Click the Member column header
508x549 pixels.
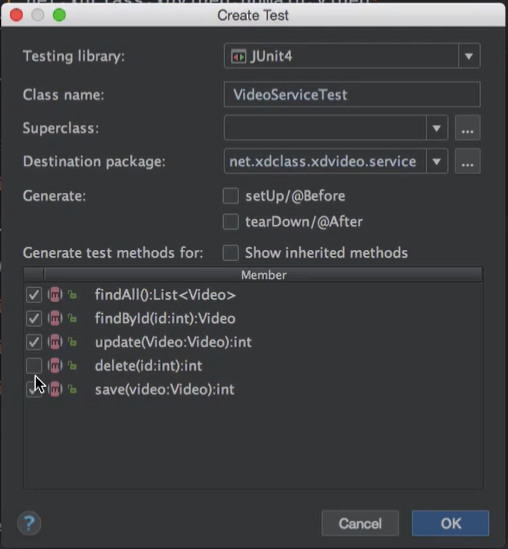263,275
